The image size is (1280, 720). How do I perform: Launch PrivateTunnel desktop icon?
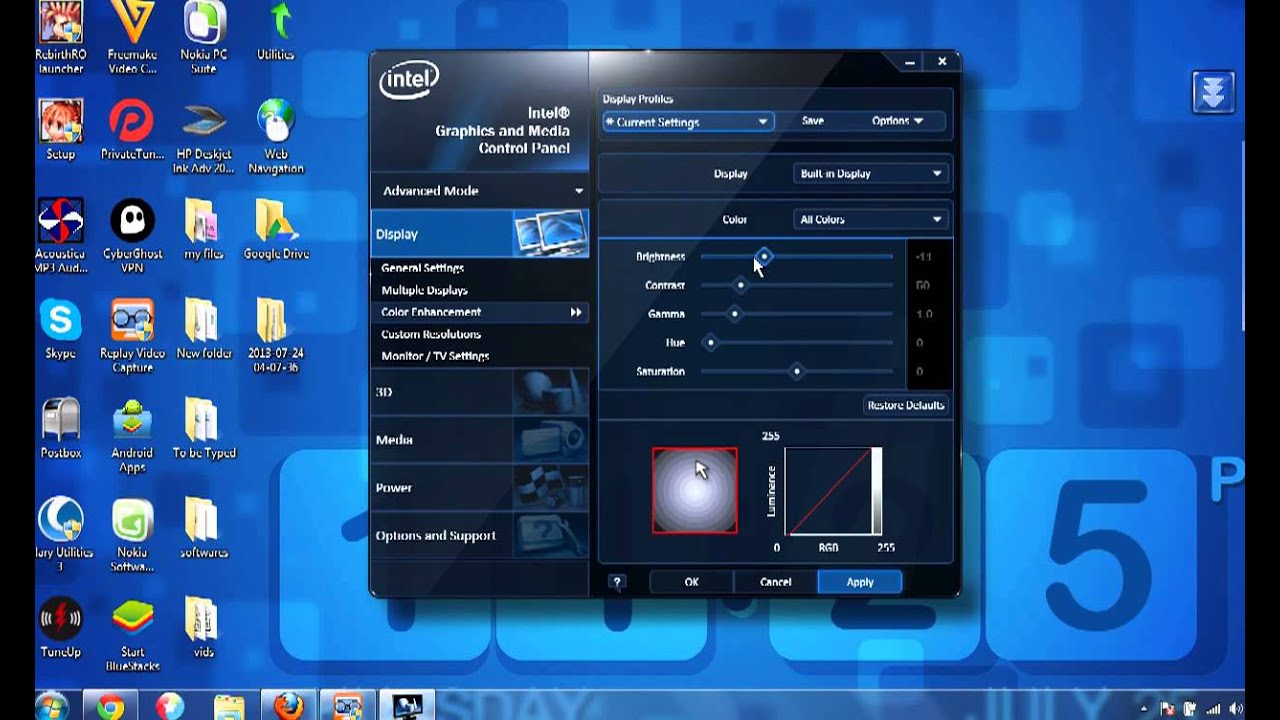click(x=132, y=130)
